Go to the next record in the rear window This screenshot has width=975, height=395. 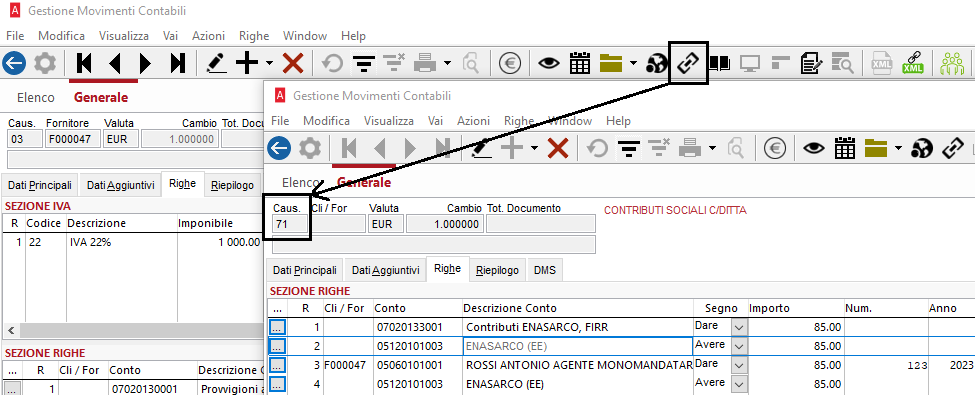tap(146, 63)
